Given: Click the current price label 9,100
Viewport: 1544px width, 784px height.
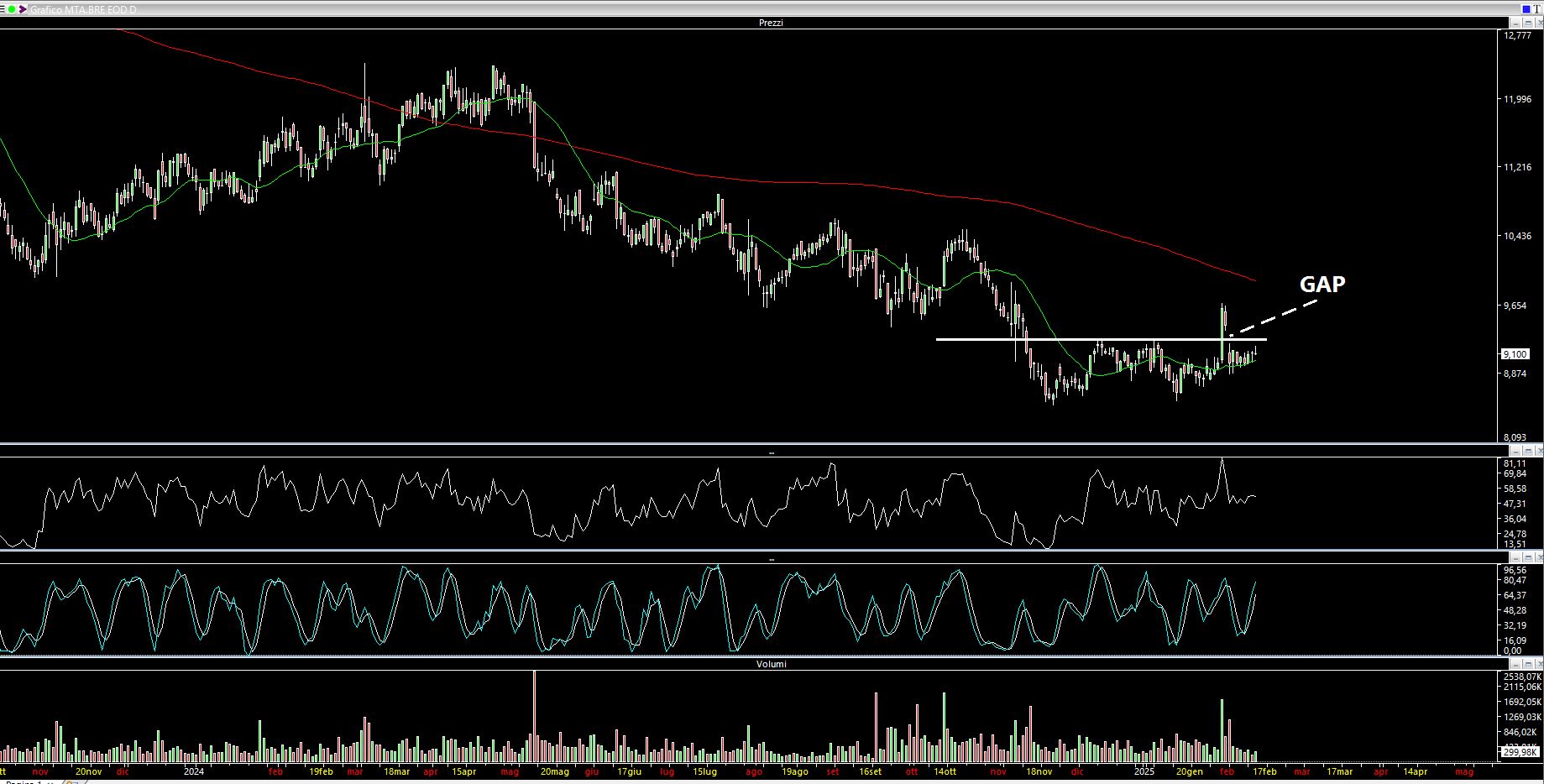Looking at the screenshot, I should 1515,354.
